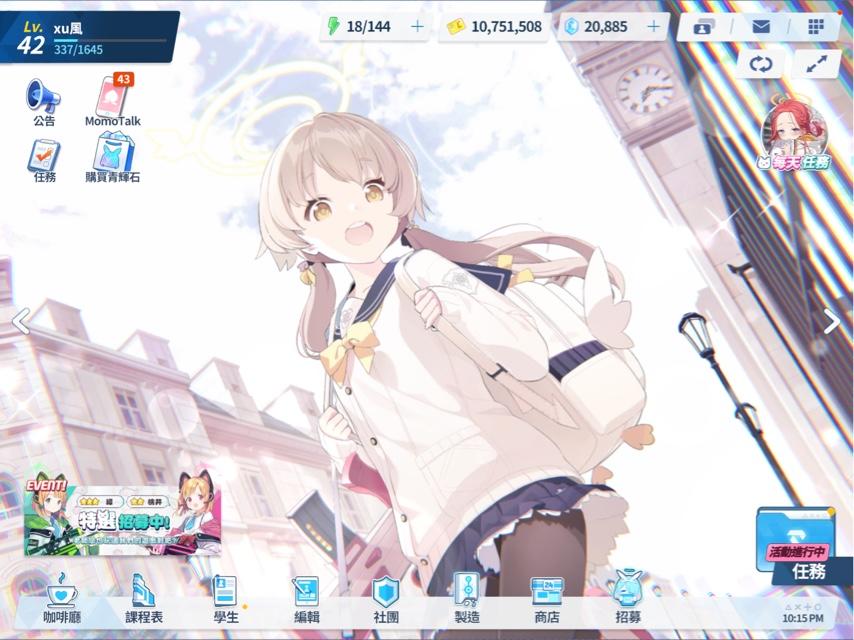Open 購買青輝石 shop bag icon

pyautogui.click(x=113, y=158)
